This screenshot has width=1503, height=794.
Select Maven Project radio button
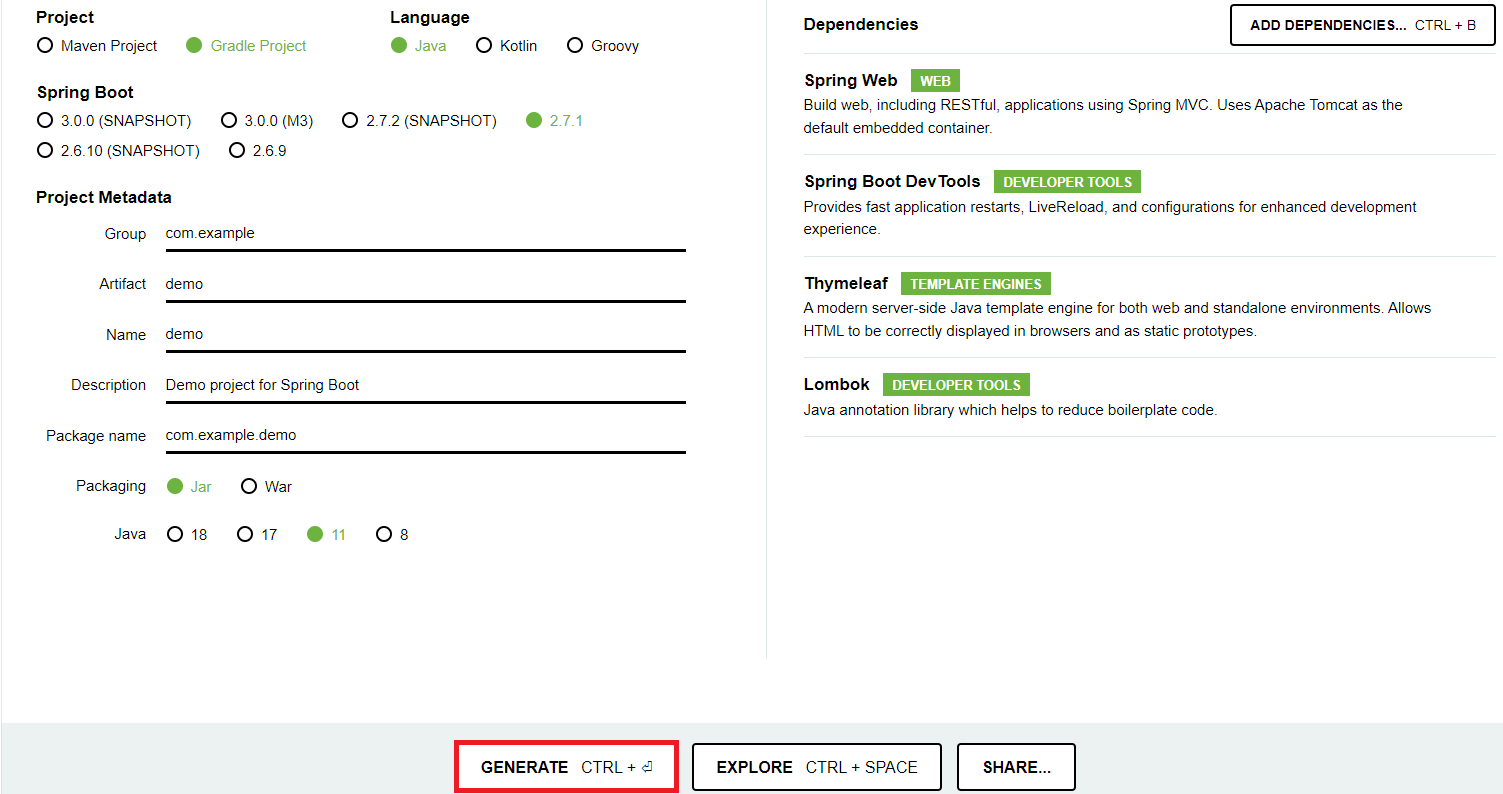point(45,46)
